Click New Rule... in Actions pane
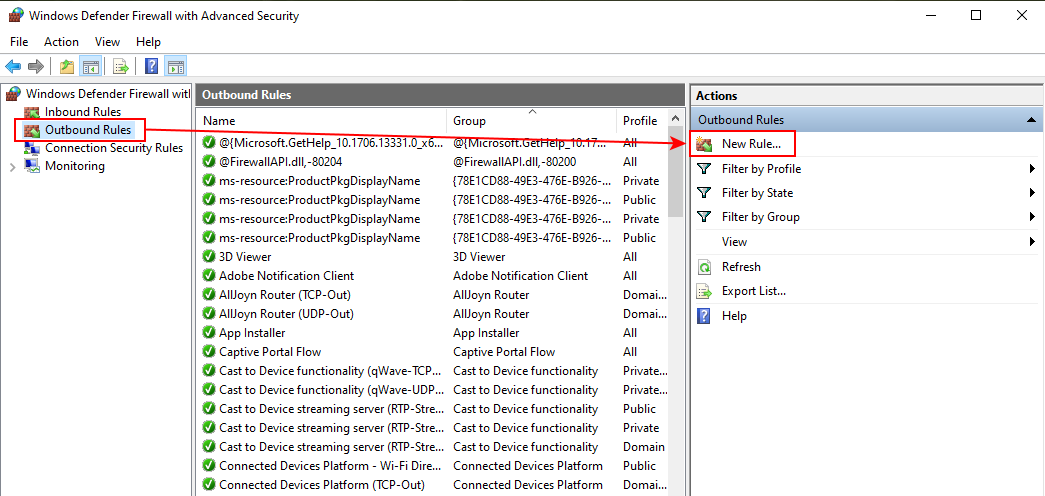The image size is (1045, 496). [x=750, y=143]
